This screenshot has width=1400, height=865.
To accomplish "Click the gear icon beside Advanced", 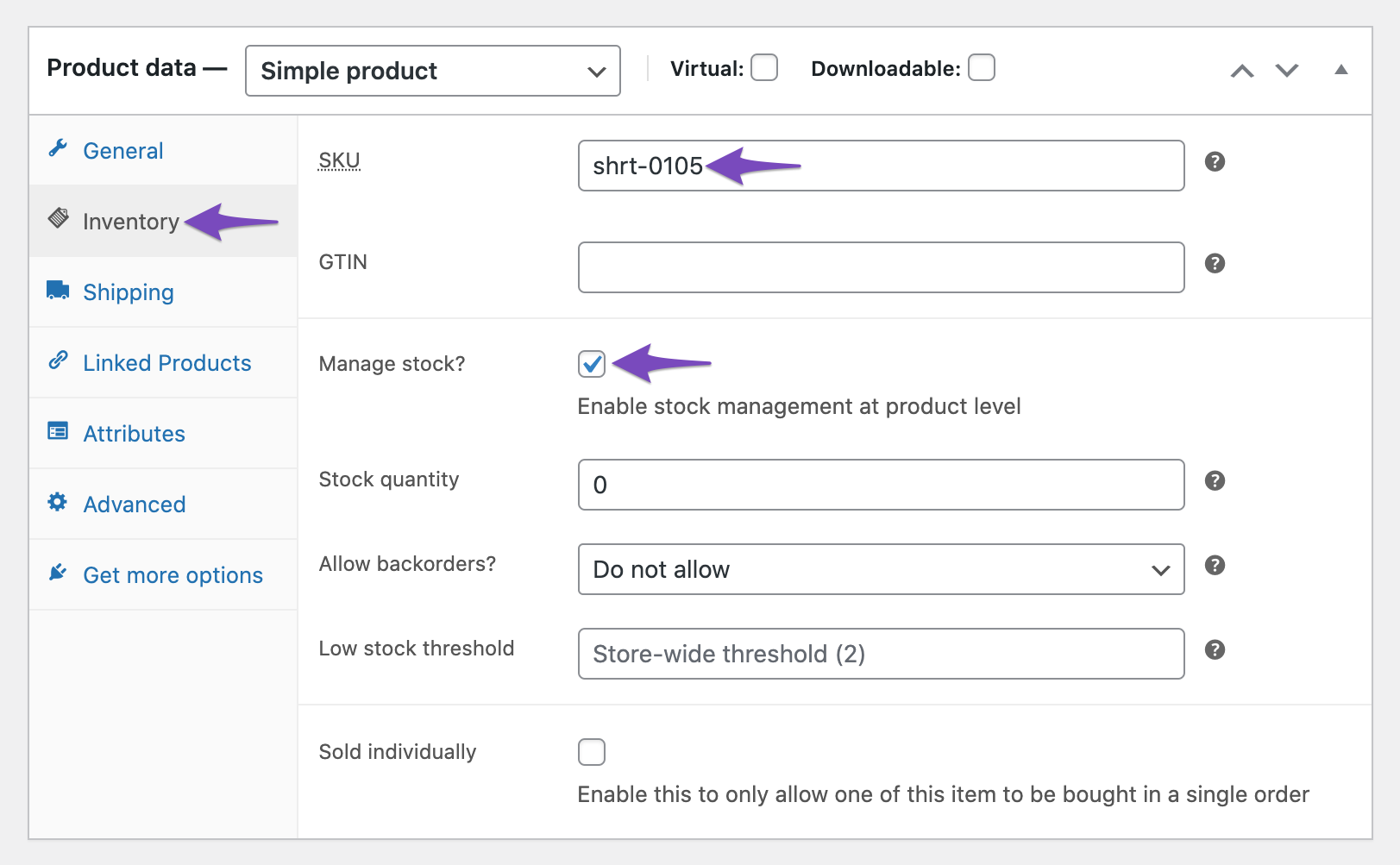I will pyautogui.click(x=58, y=502).
